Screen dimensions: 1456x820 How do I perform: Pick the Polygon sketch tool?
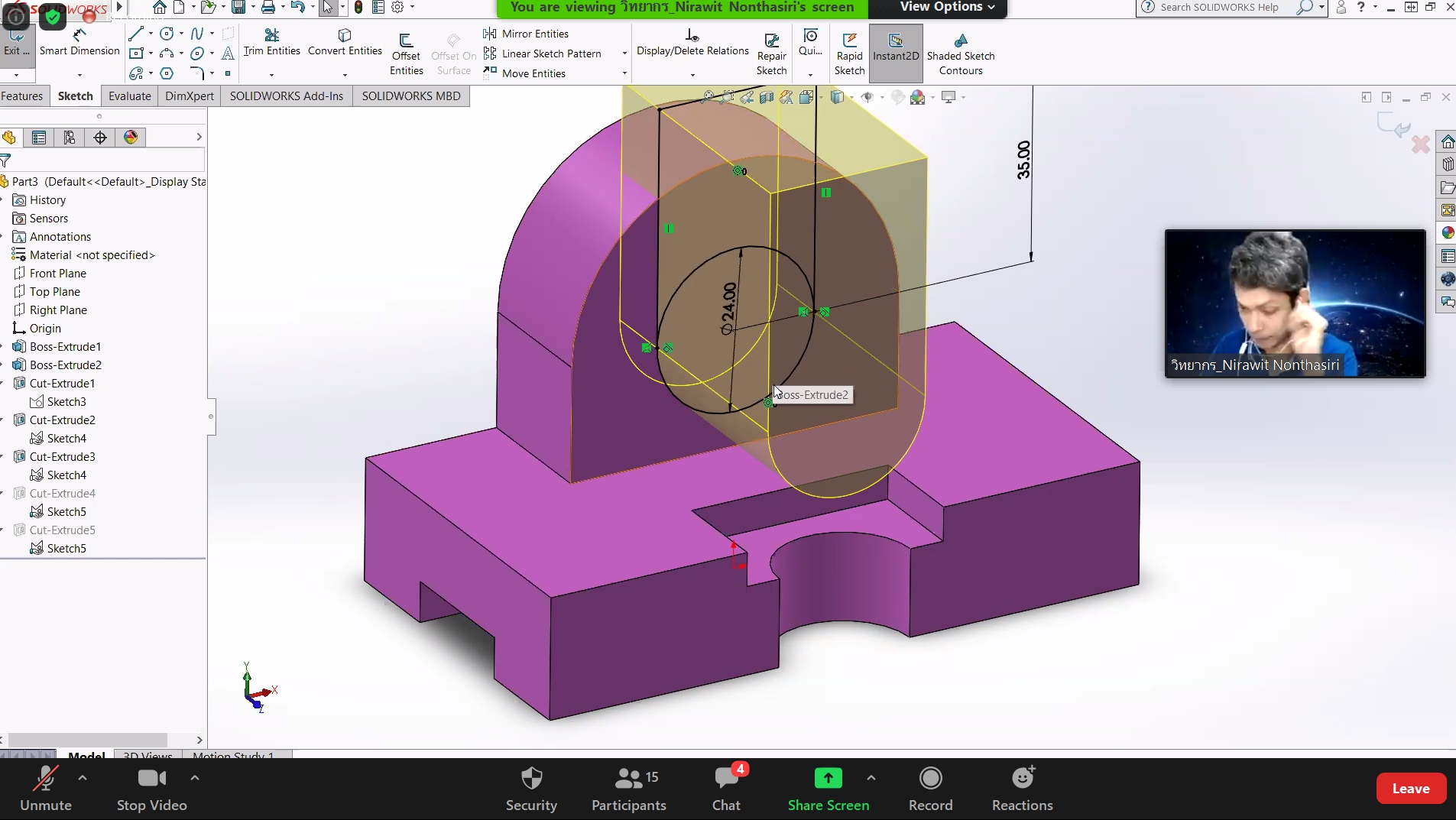[x=167, y=73]
